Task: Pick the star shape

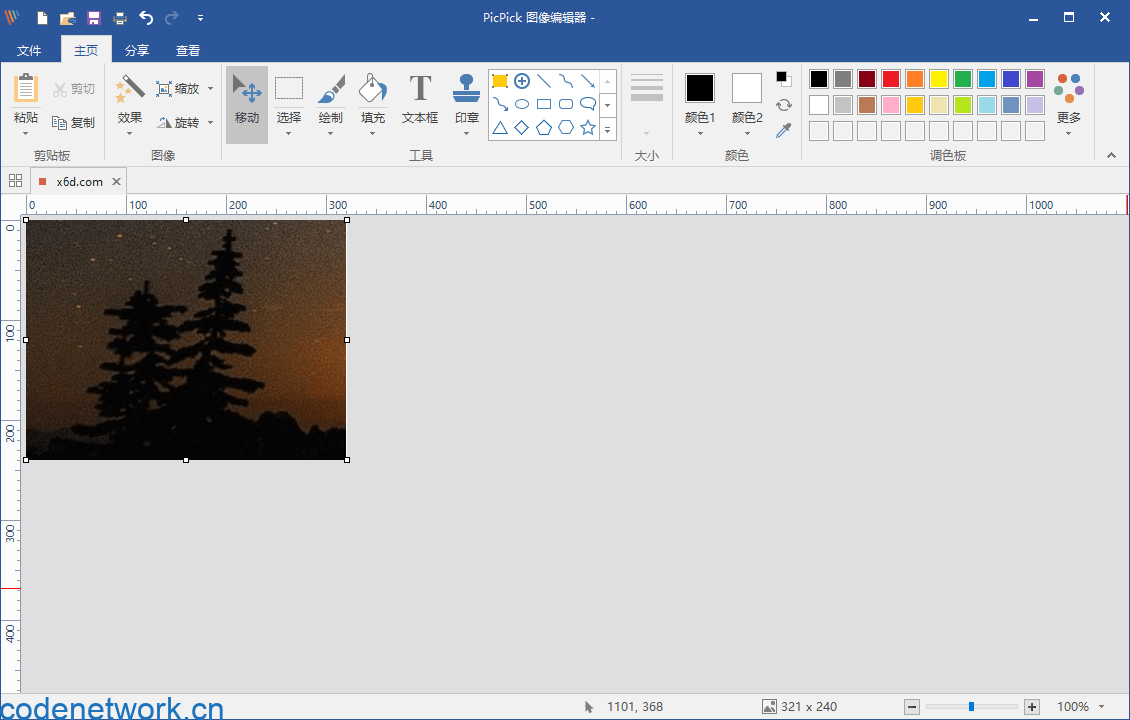Action: point(588,128)
